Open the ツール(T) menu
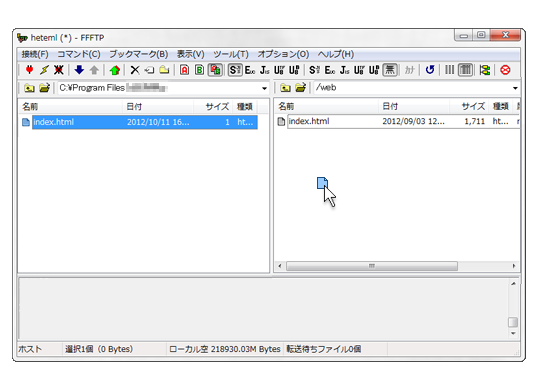 coord(231,54)
